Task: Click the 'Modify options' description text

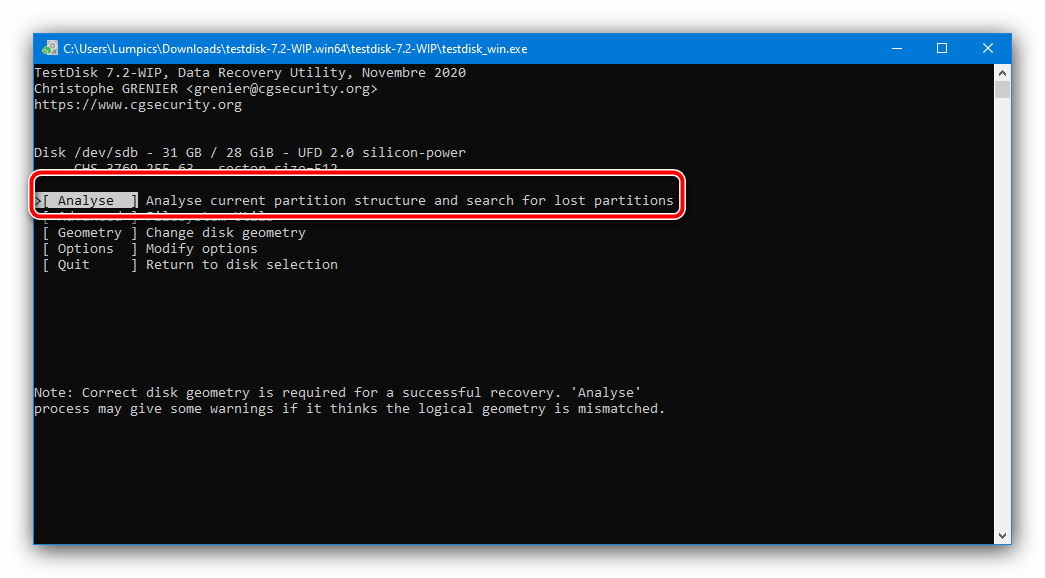Action: [202, 249]
